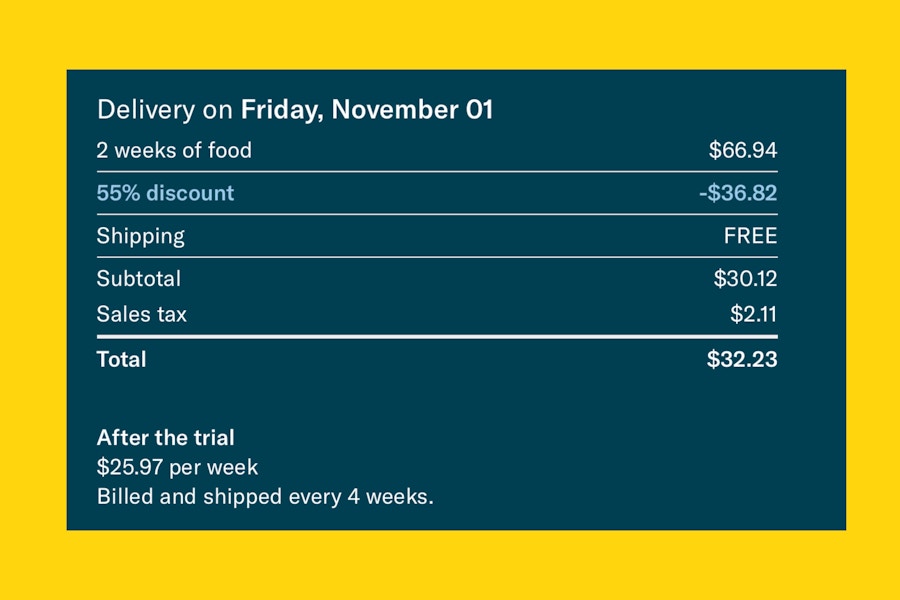Click the $32.23 total amount
The image size is (900, 600).
[742, 359]
